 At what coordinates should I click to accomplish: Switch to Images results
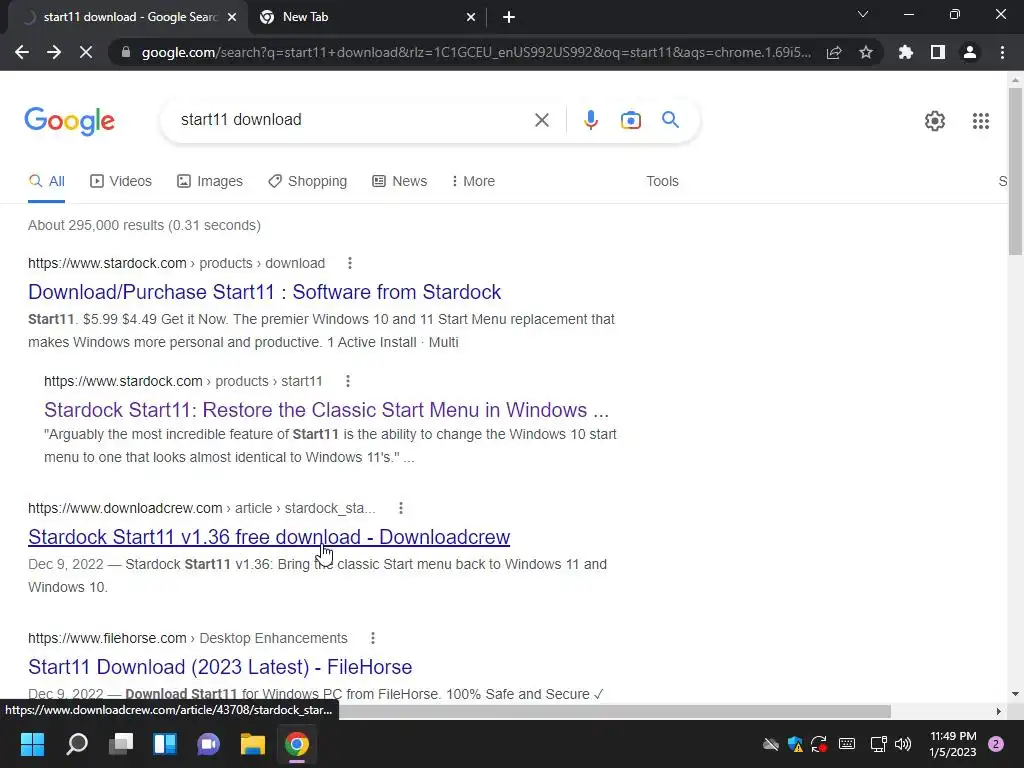tap(210, 182)
